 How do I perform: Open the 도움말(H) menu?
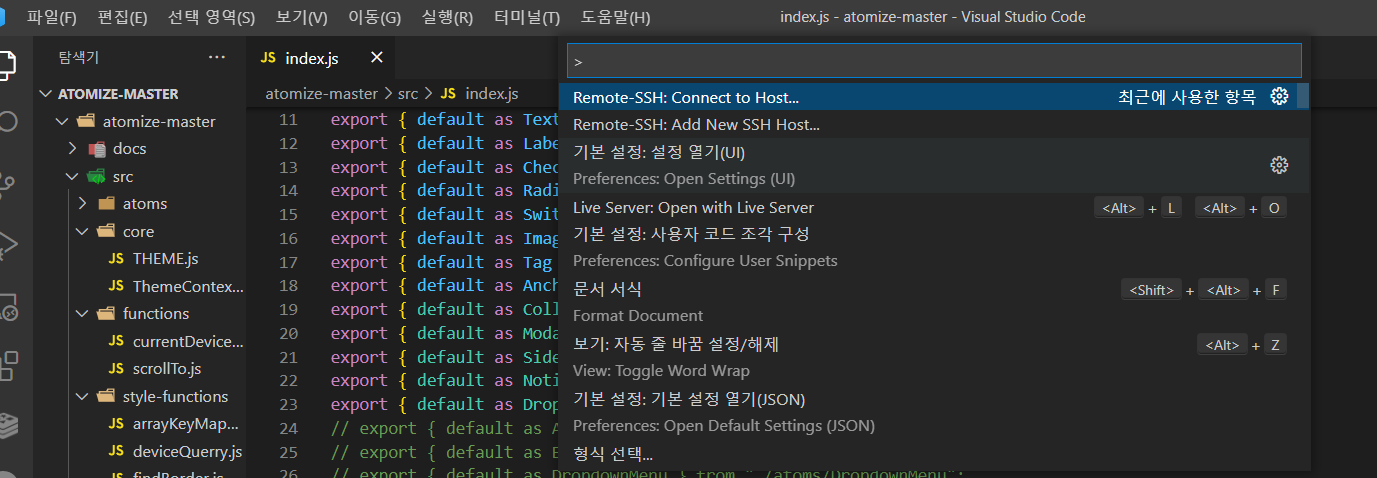point(615,17)
